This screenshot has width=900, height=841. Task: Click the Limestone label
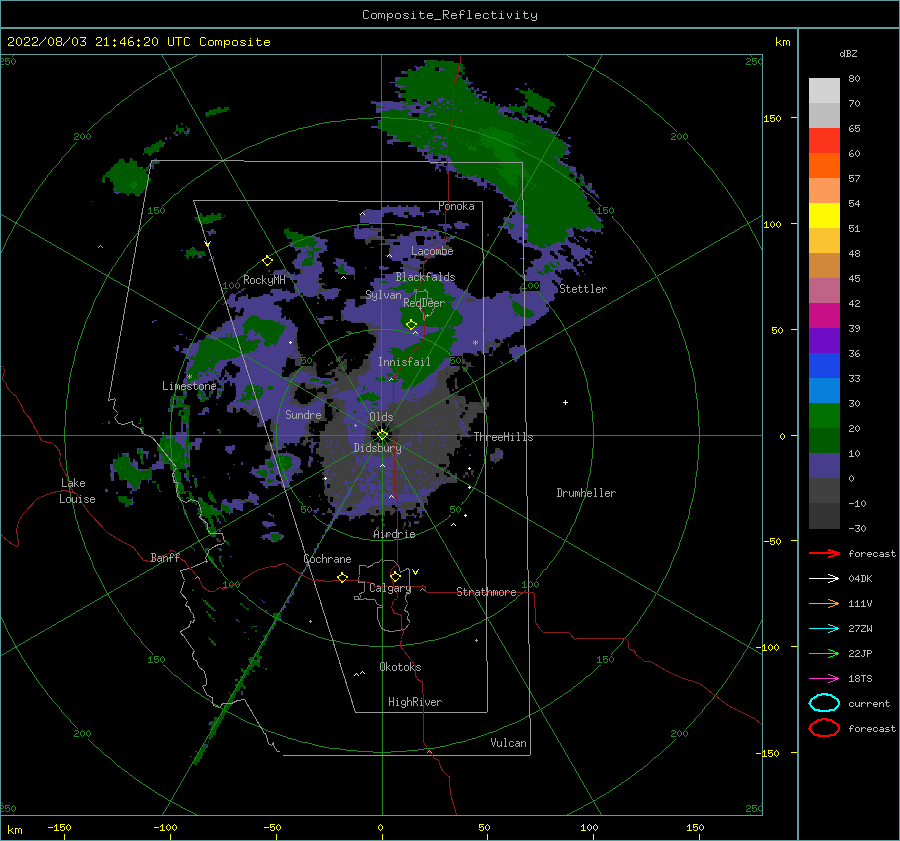point(189,386)
